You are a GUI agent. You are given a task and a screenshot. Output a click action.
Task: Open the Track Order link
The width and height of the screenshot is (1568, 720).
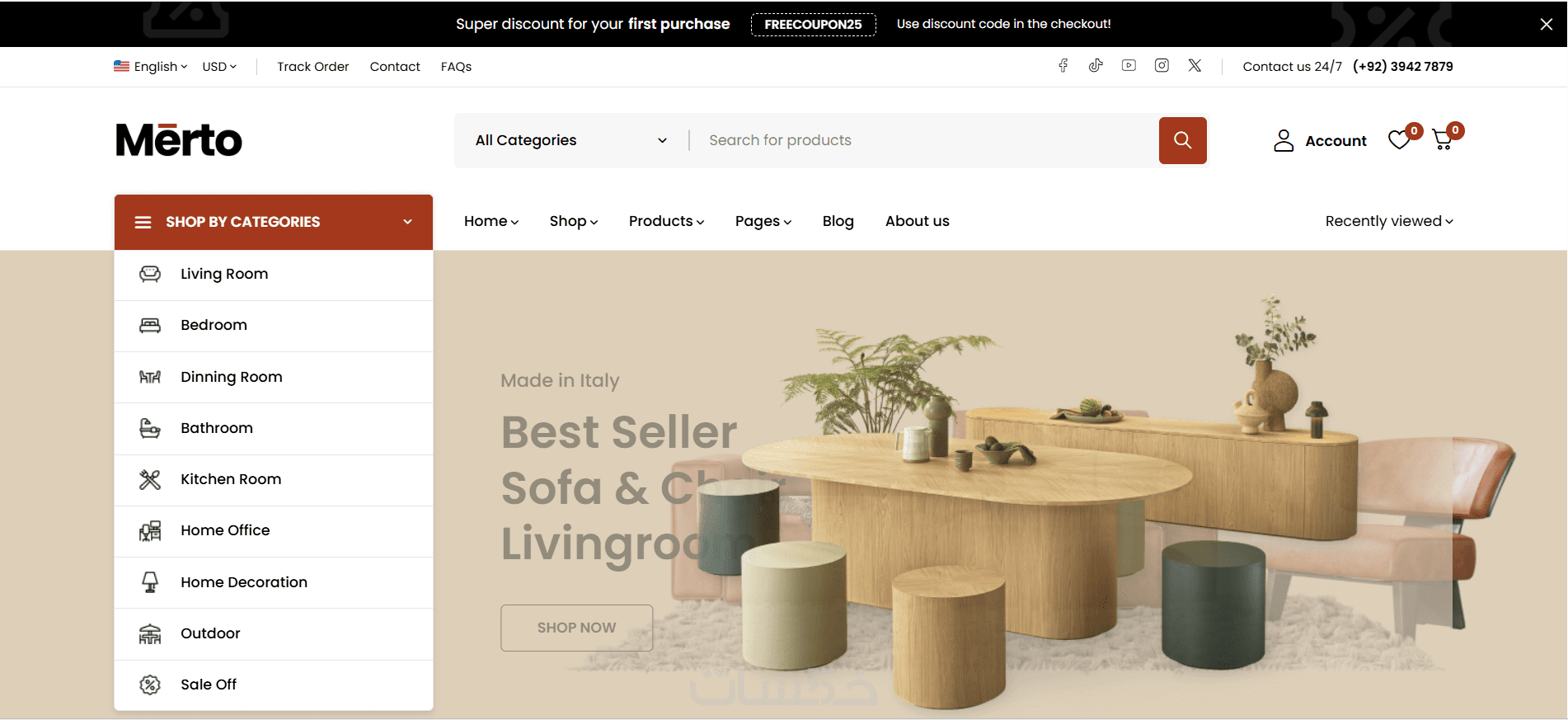point(312,67)
